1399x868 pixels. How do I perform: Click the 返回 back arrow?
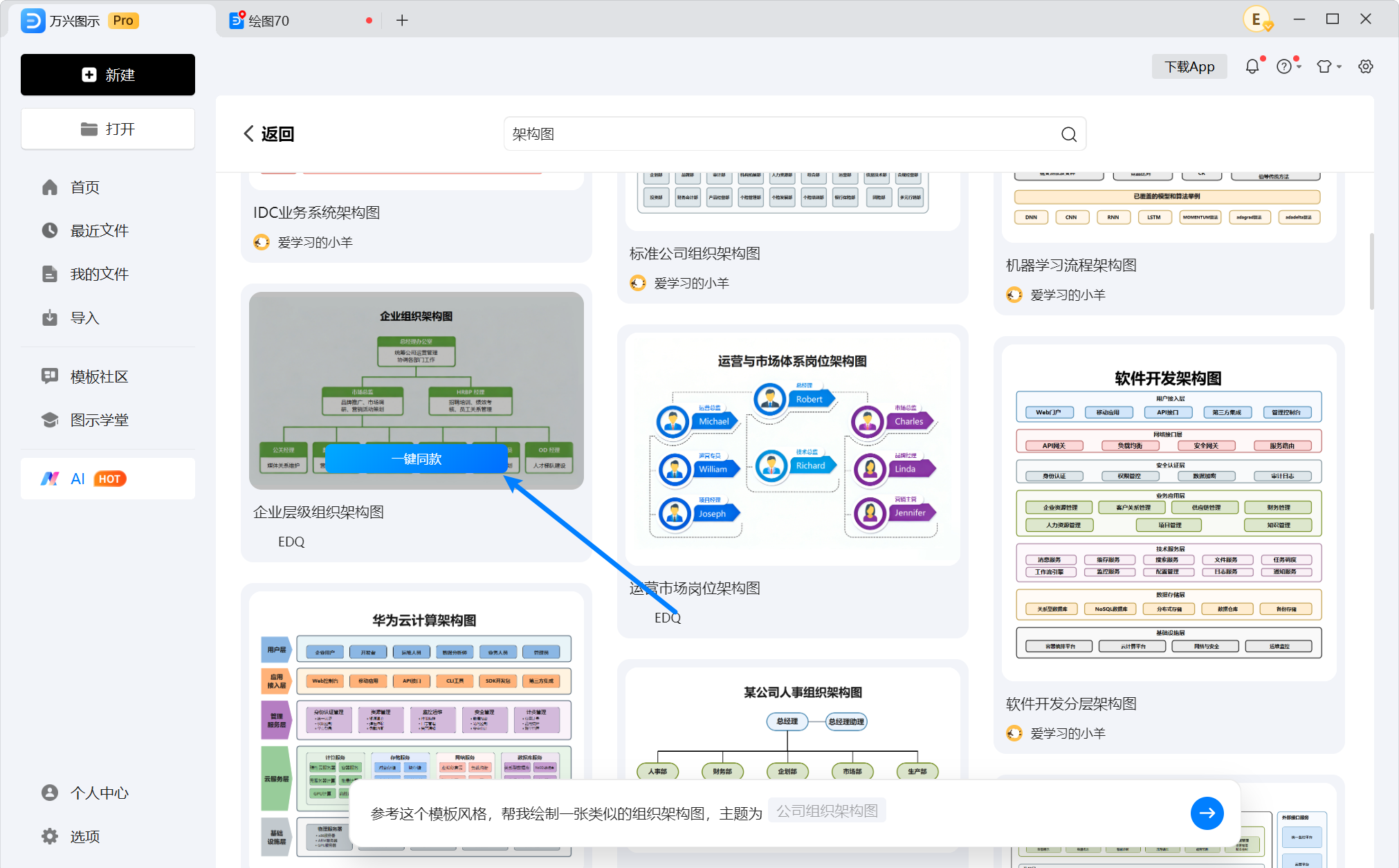[268, 133]
